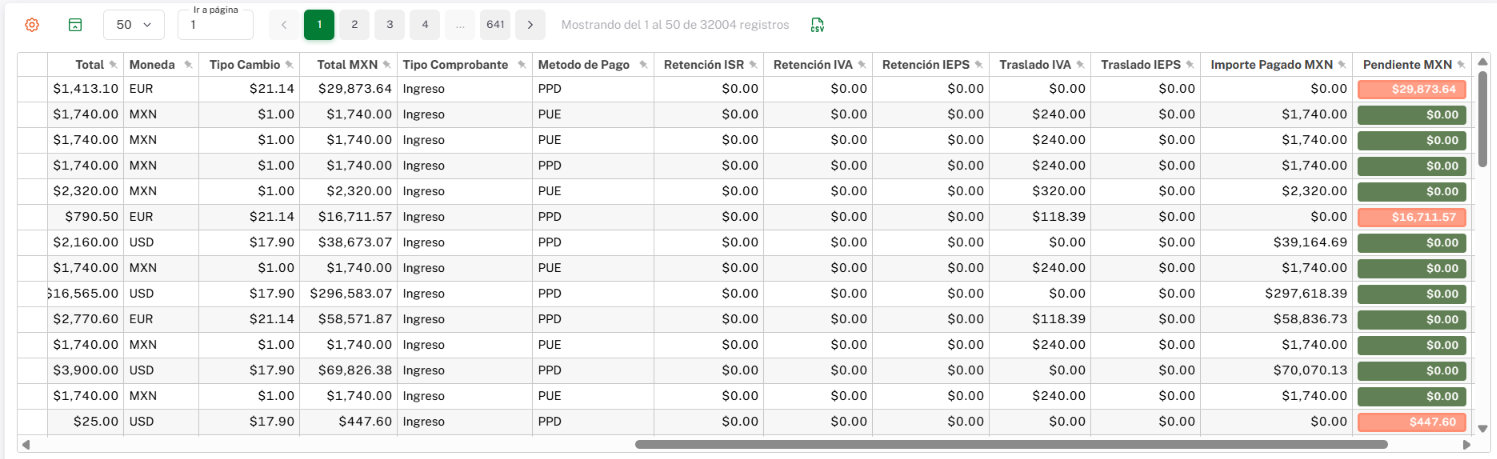Select the $320.00 Traslado IVA cell
Image resolution: width=1497 pixels, height=459 pixels.
1040,191
